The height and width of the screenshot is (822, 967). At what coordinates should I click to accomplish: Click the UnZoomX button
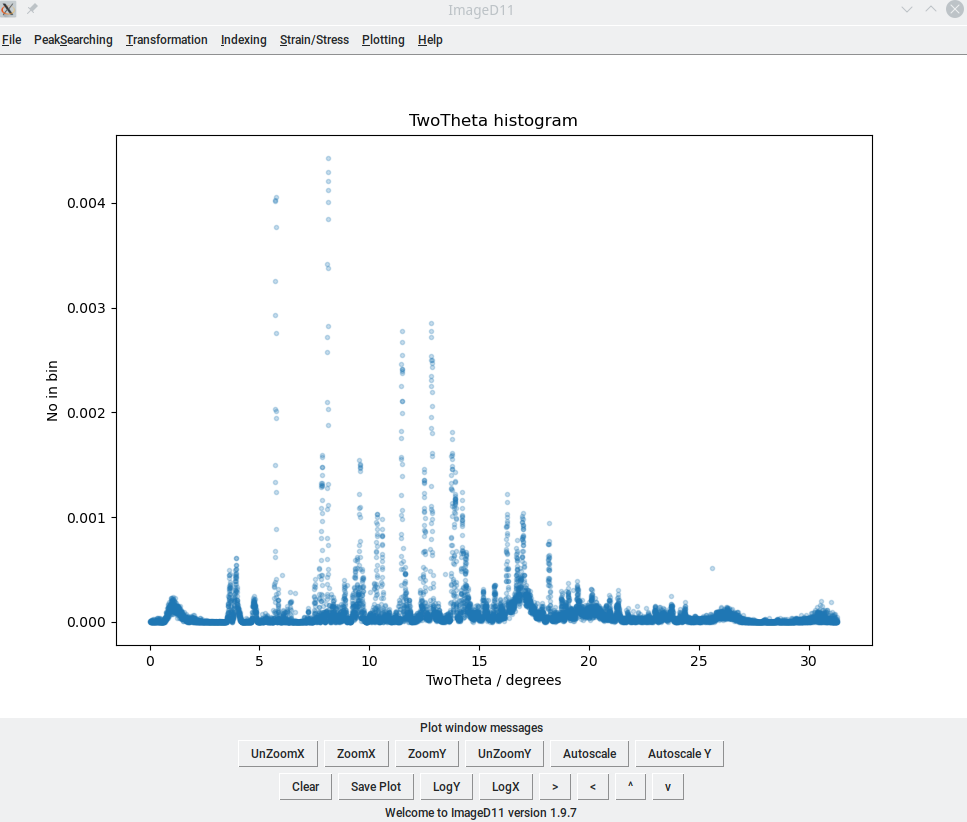277,754
